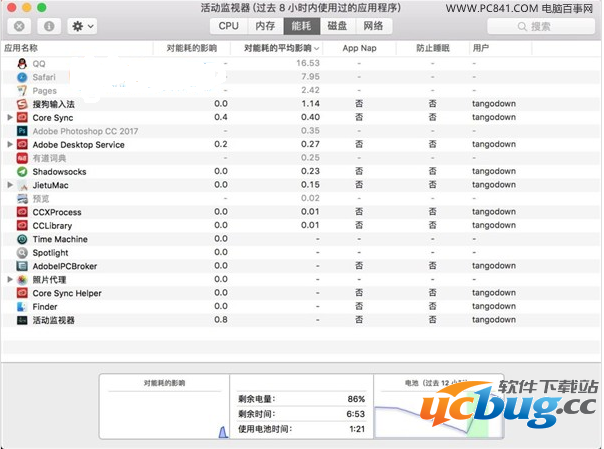Click the AdobeIPCBroker row name
Viewport: 604px width, 449px height.
pos(65,266)
